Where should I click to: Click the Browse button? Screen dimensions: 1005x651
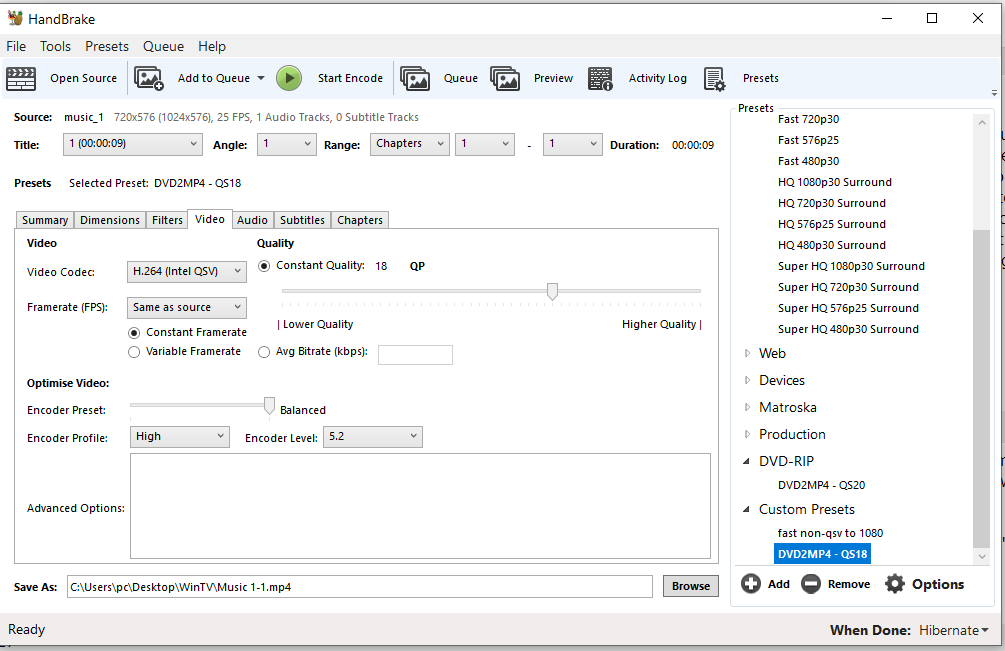point(691,586)
